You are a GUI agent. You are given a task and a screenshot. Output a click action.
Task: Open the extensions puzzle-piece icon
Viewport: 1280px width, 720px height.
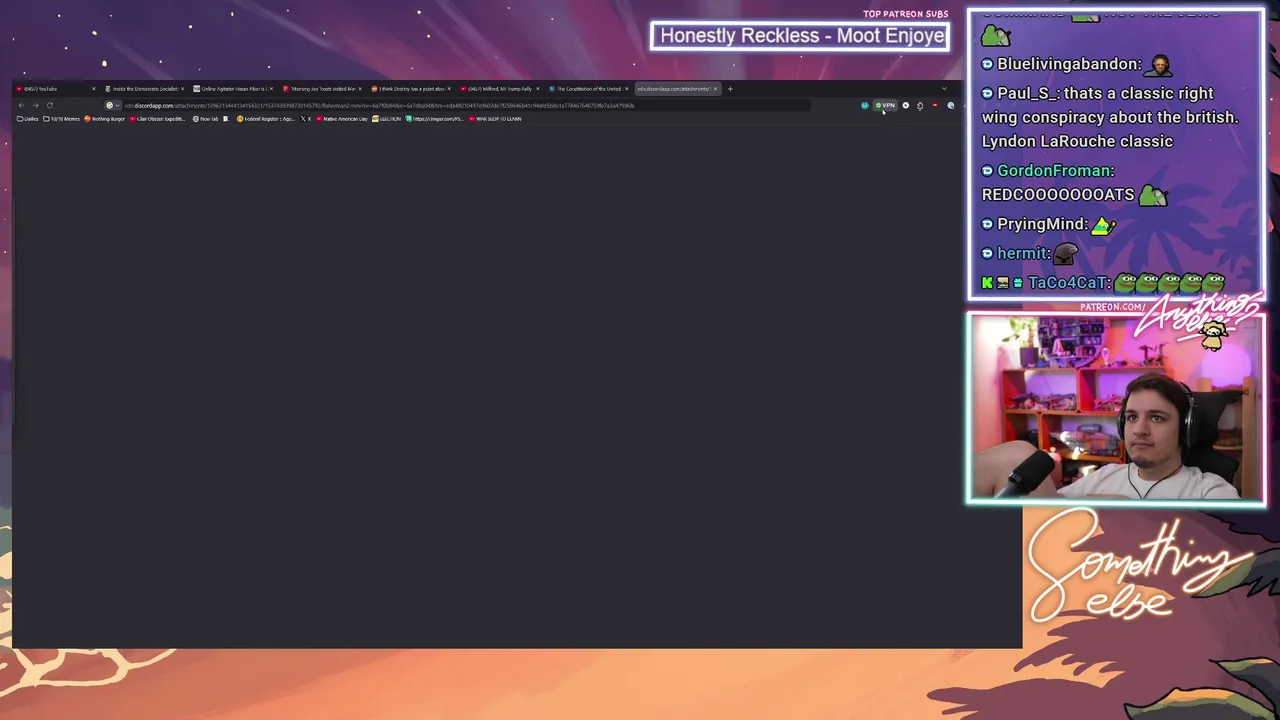pos(920,105)
